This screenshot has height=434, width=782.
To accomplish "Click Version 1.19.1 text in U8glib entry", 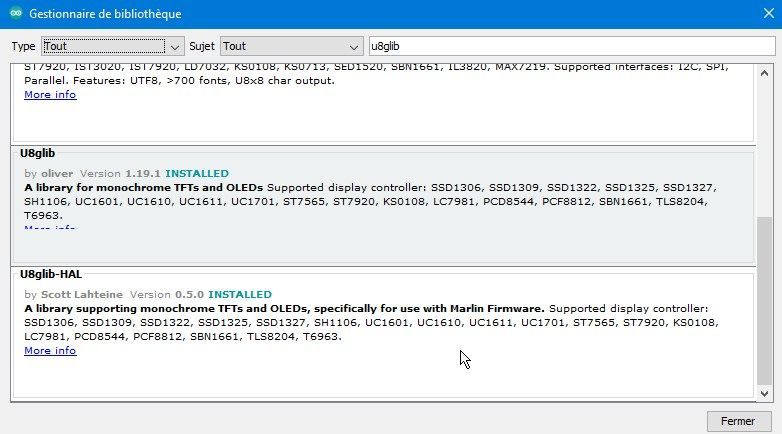I will click(120, 174).
